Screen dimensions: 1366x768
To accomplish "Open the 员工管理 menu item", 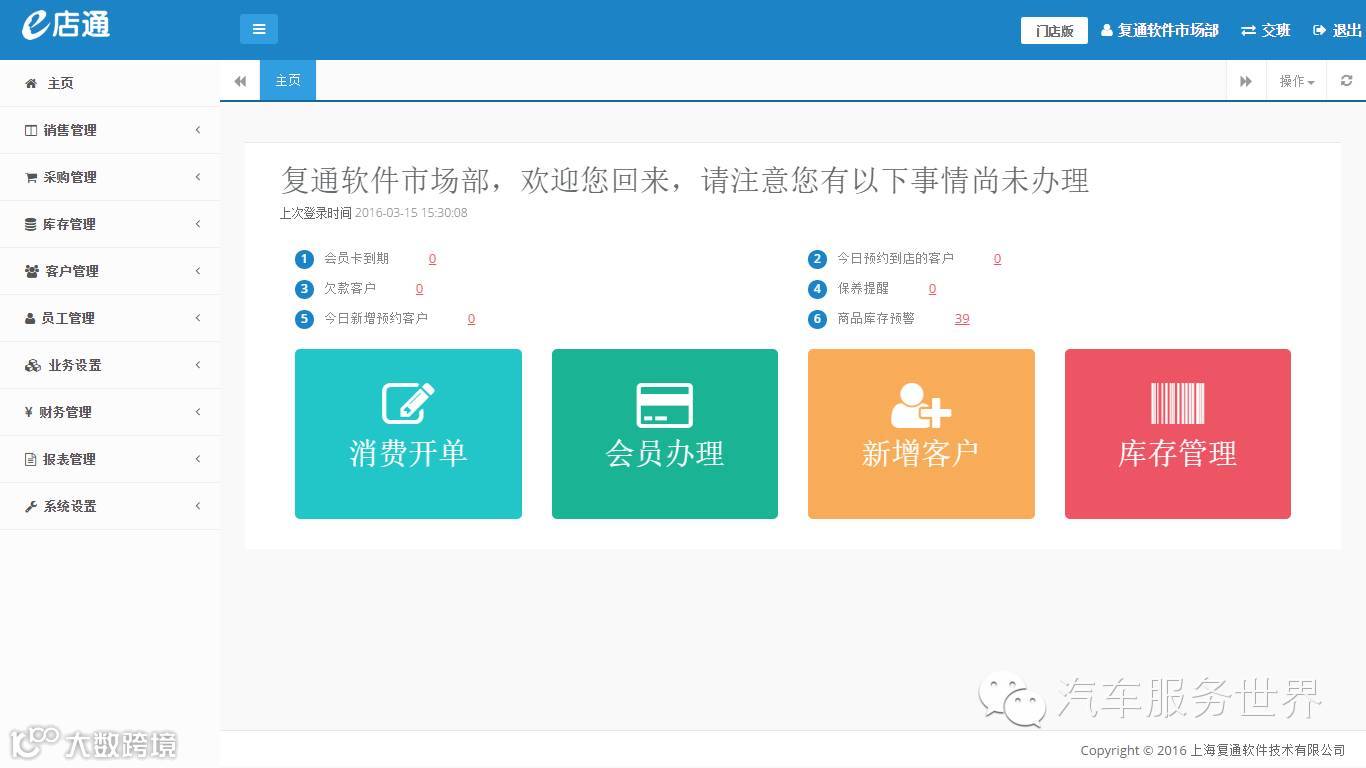I will pyautogui.click(x=110, y=318).
